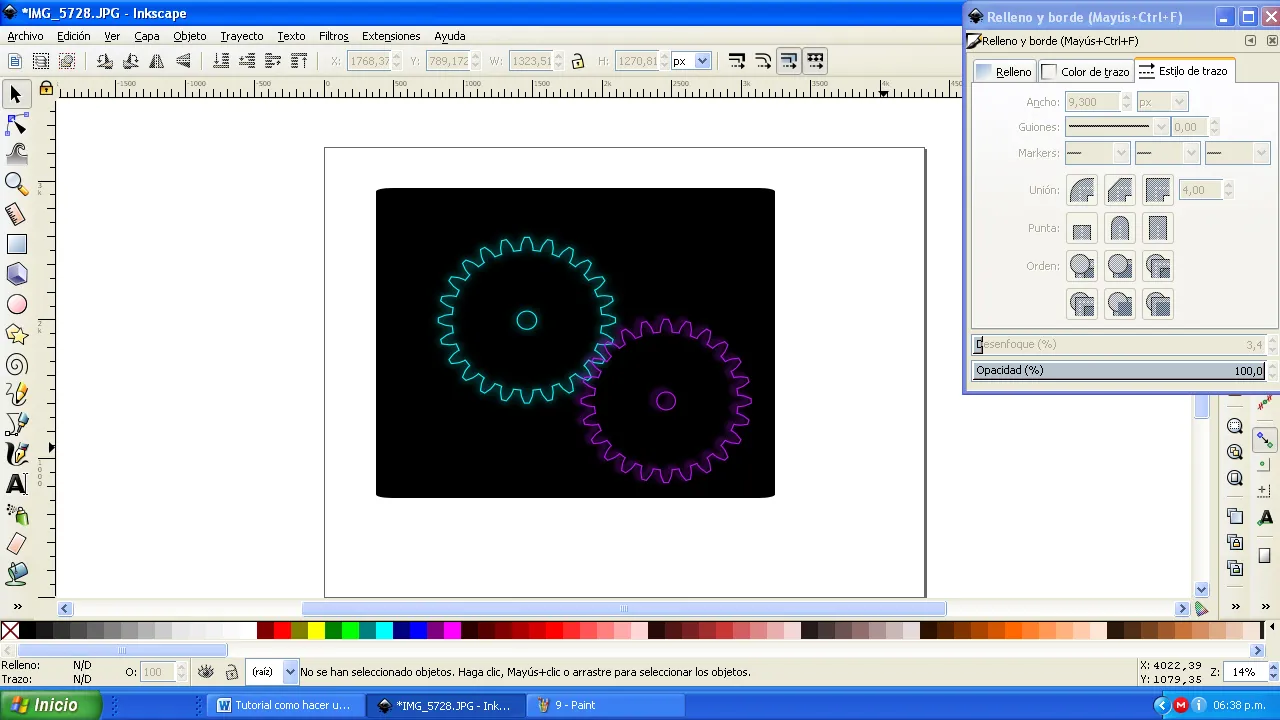Click Select all in all layers icon
This screenshot has width=1280, height=720.
coord(41,61)
